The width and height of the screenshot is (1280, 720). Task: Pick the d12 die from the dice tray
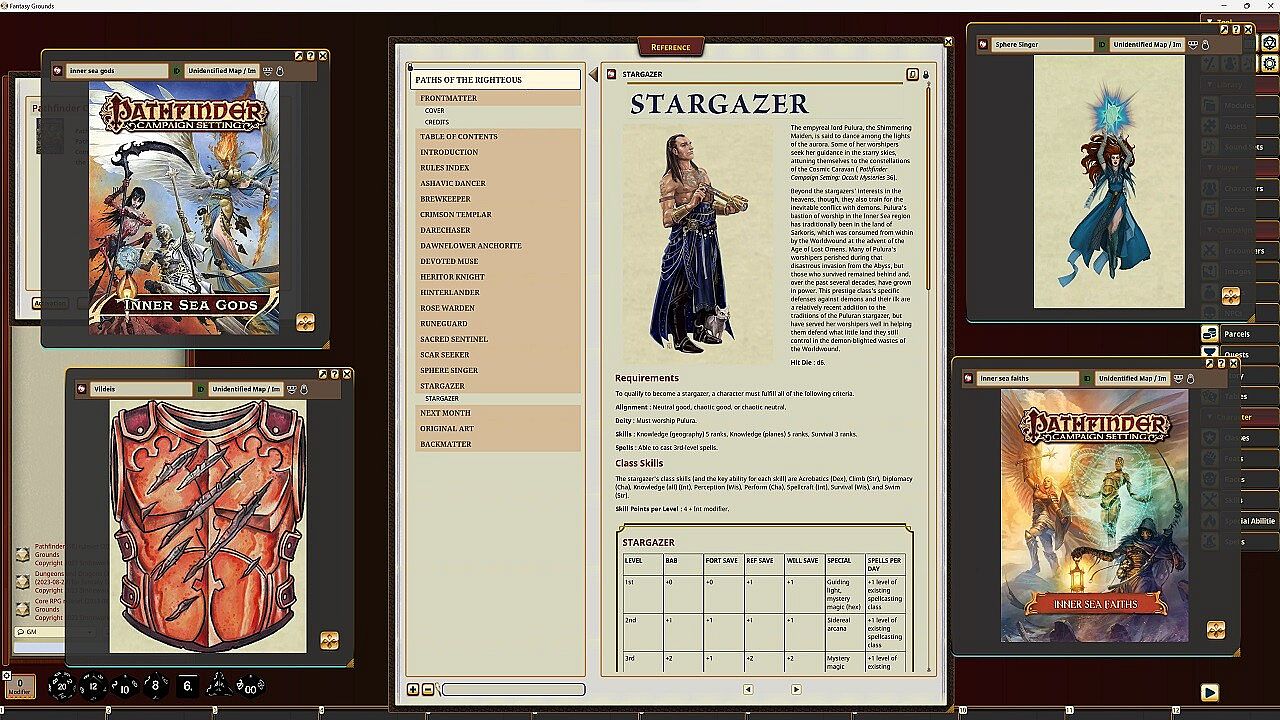click(x=93, y=686)
